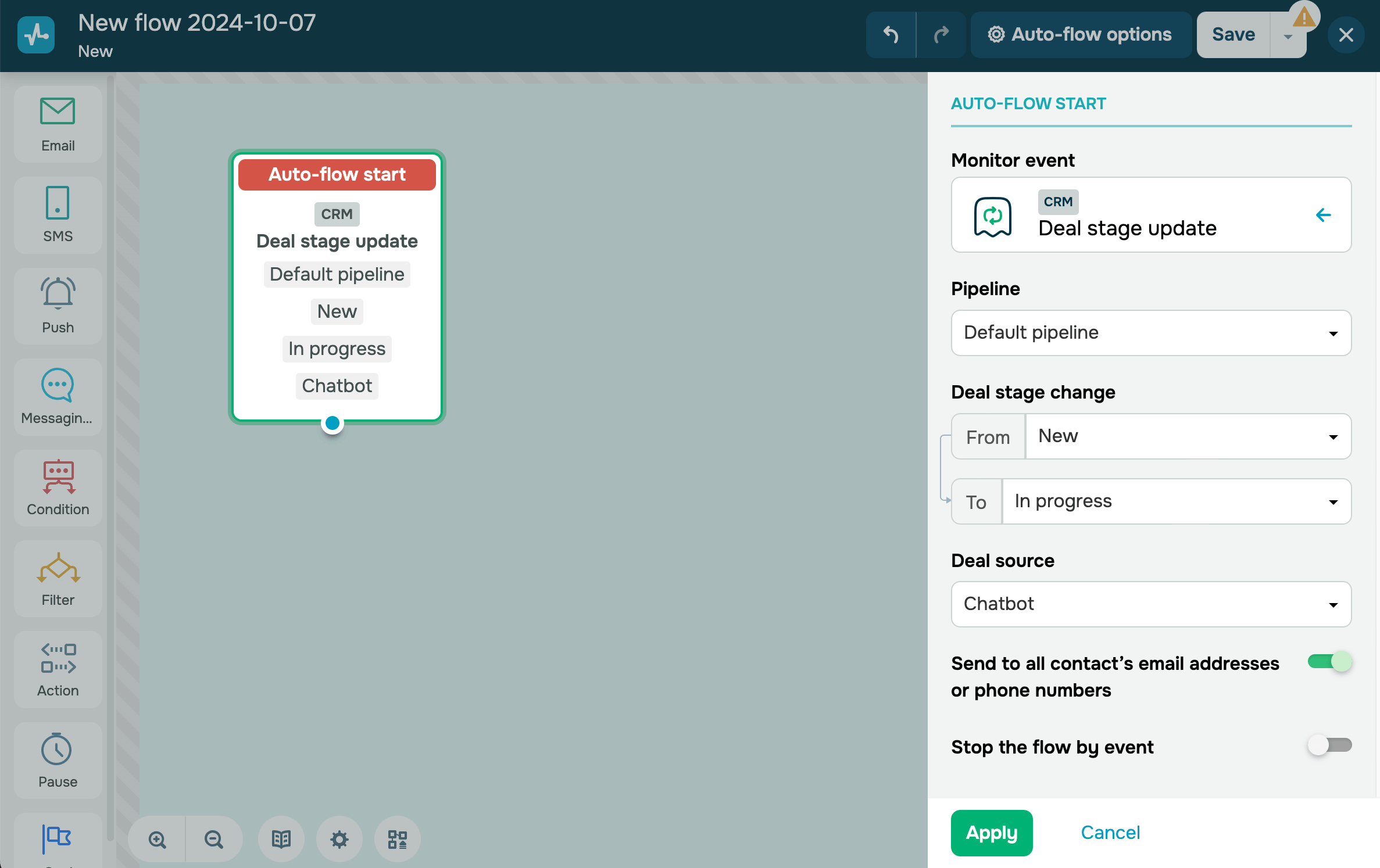Open the From deal stage dropdown
Viewport: 1380px width, 868px height.
1188,436
